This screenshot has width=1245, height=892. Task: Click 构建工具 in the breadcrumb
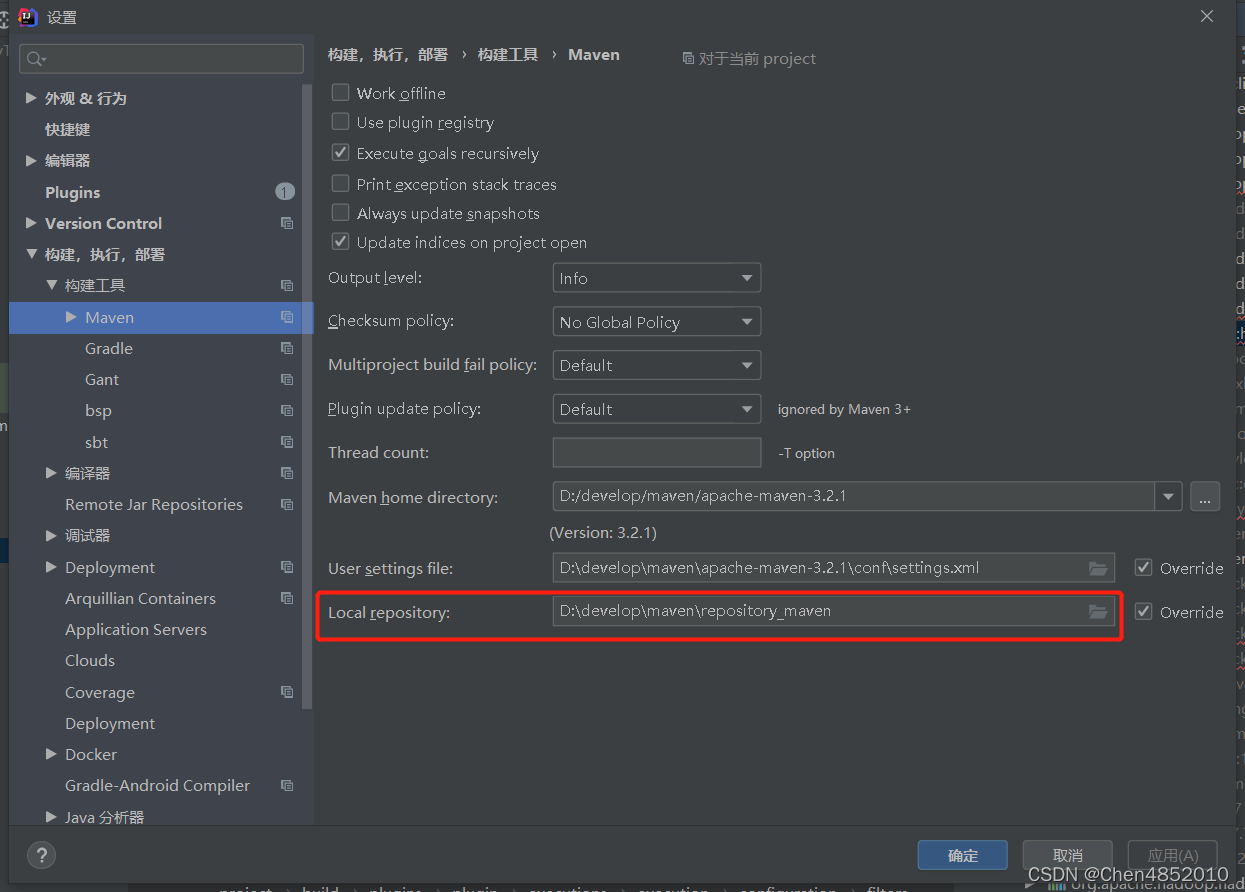(508, 55)
